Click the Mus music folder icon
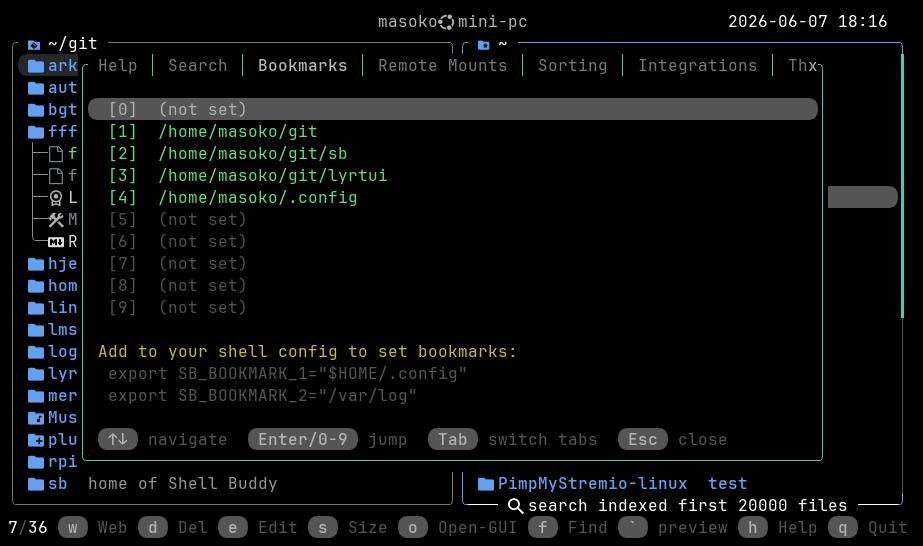Screen dimensions: 923x546 point(36,418)
